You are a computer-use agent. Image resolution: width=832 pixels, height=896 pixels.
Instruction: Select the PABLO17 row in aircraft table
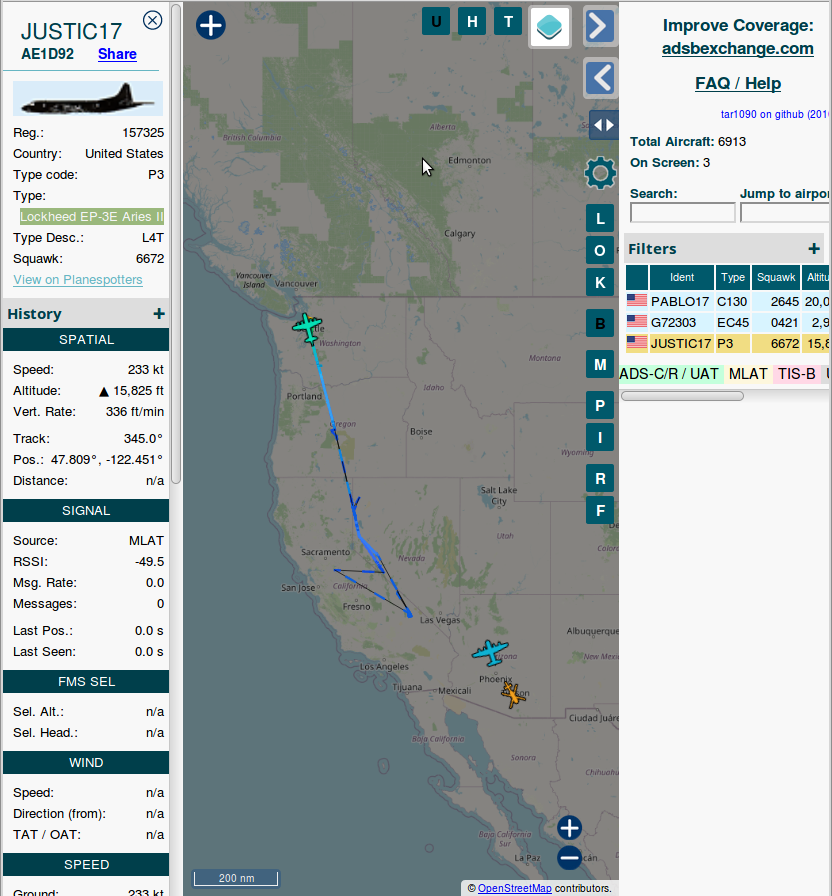(x=728, y=301)
